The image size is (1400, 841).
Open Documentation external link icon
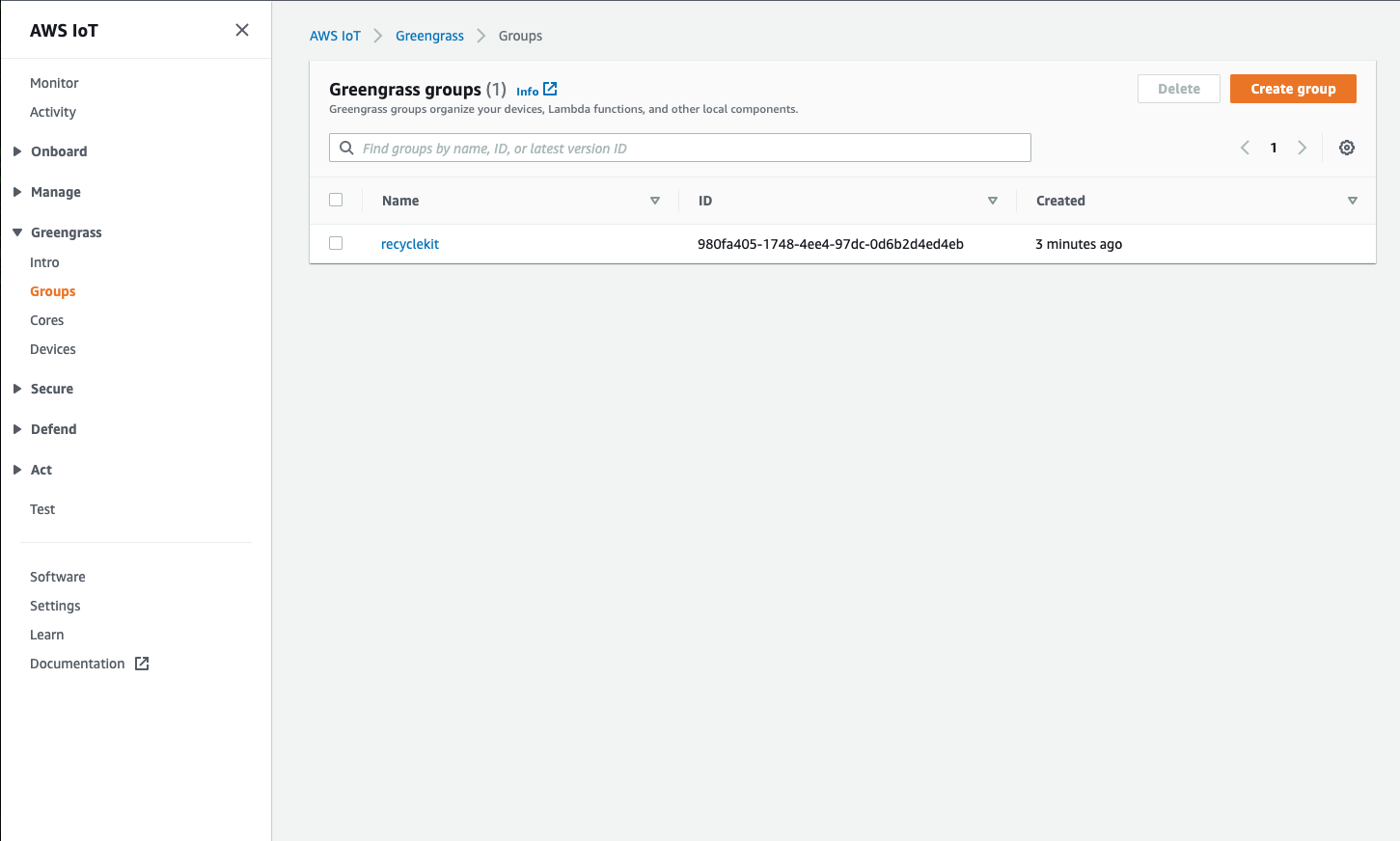(x=142, y=664)
